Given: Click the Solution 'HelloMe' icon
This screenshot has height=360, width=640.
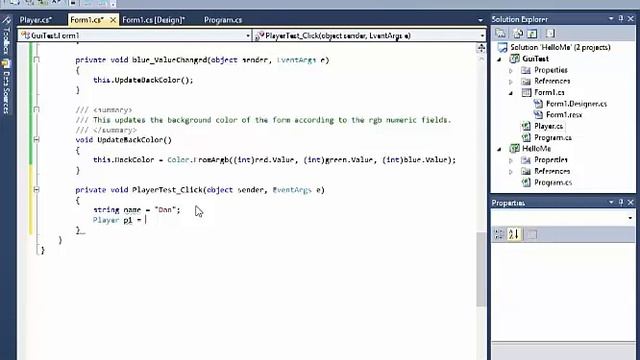Looking at the screenshot, I should tap(502, 47).
